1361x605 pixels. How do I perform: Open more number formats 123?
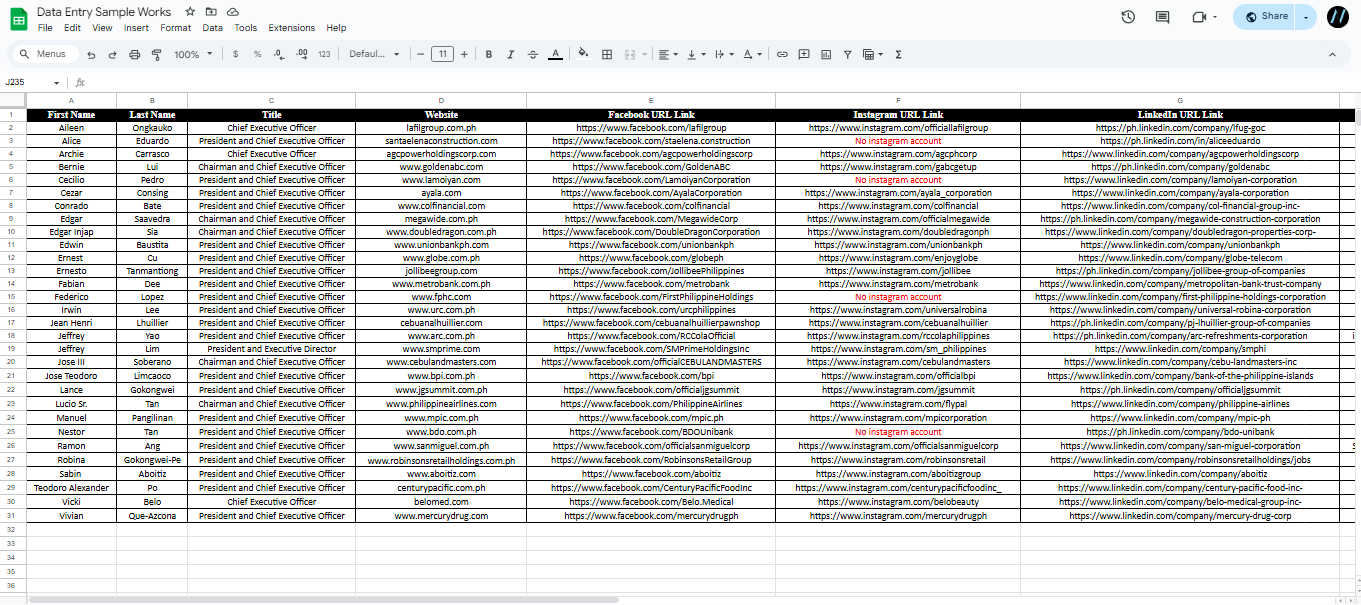[x=324, y=54]
